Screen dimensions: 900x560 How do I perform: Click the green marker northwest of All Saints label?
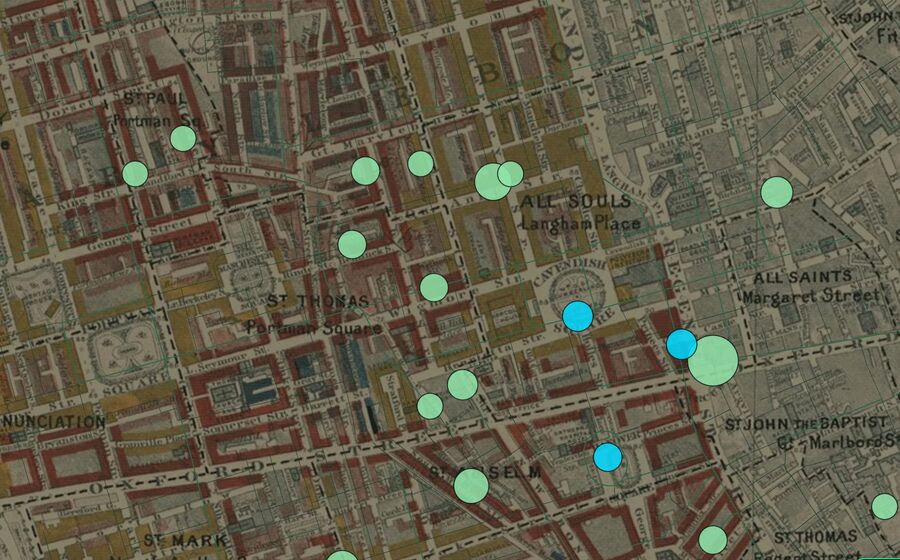pos(777,192)
